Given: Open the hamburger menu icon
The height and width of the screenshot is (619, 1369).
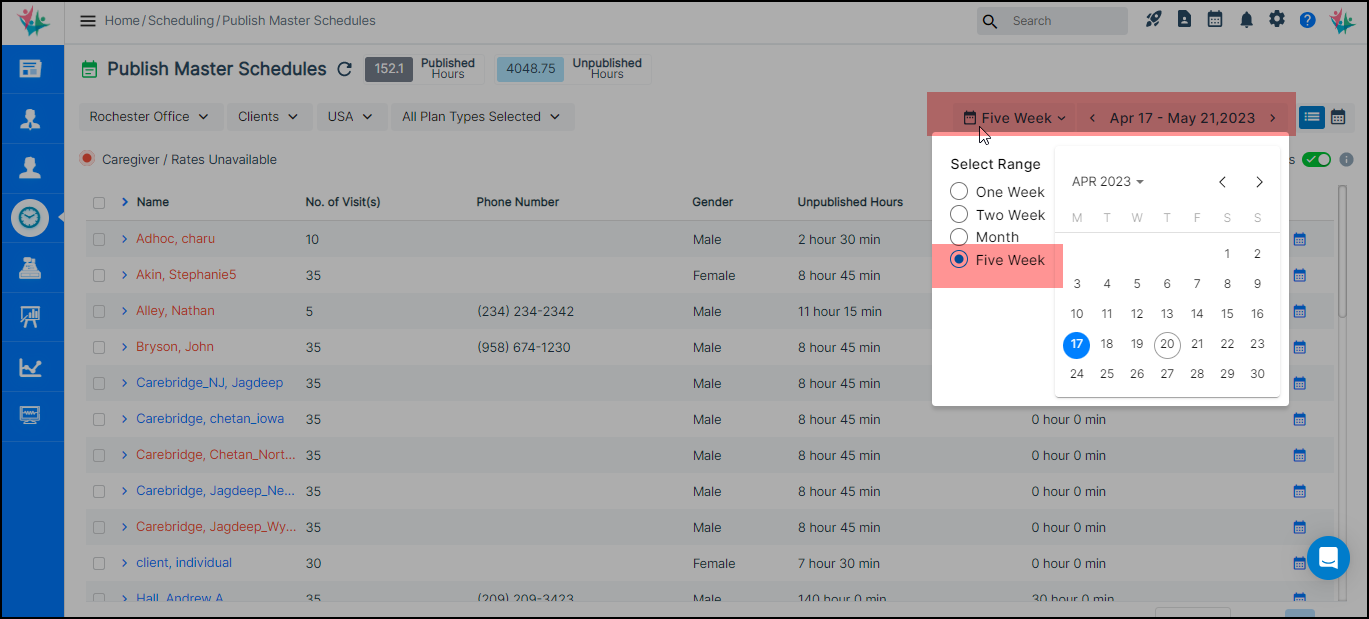Looking at the screenshot, I should 88,21.
